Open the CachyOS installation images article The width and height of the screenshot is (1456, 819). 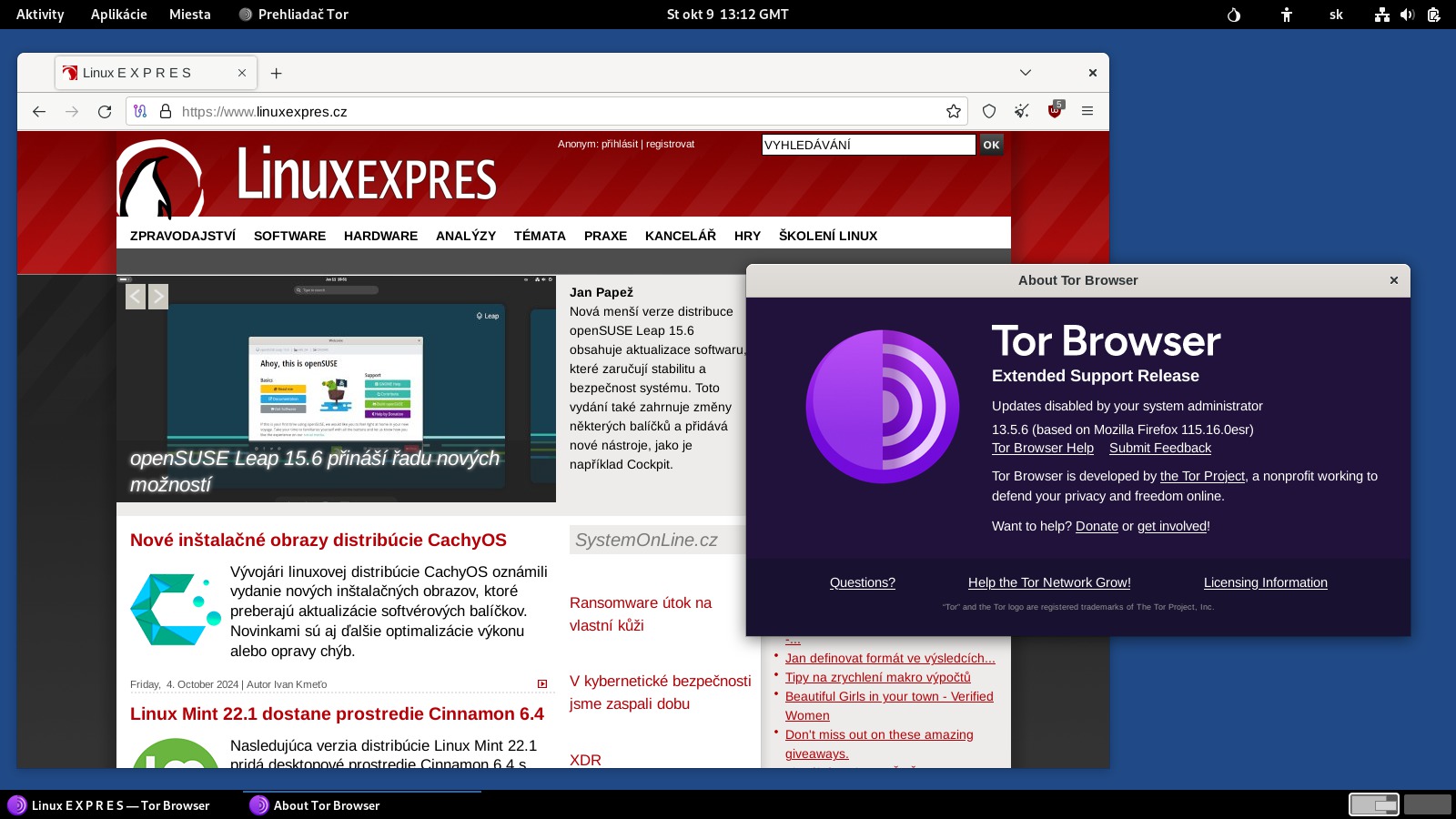coord(318,540)
